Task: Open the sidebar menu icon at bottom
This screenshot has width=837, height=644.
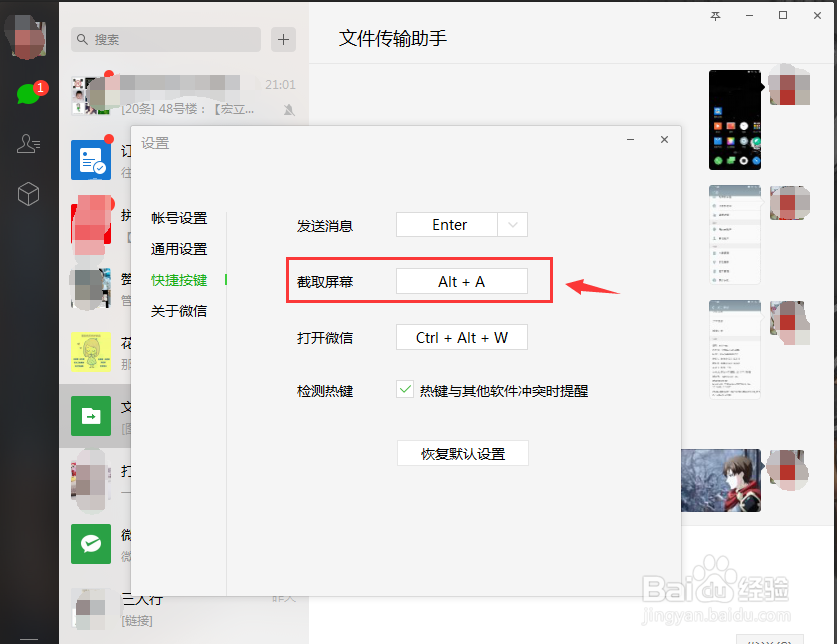Action: point(28,639)
